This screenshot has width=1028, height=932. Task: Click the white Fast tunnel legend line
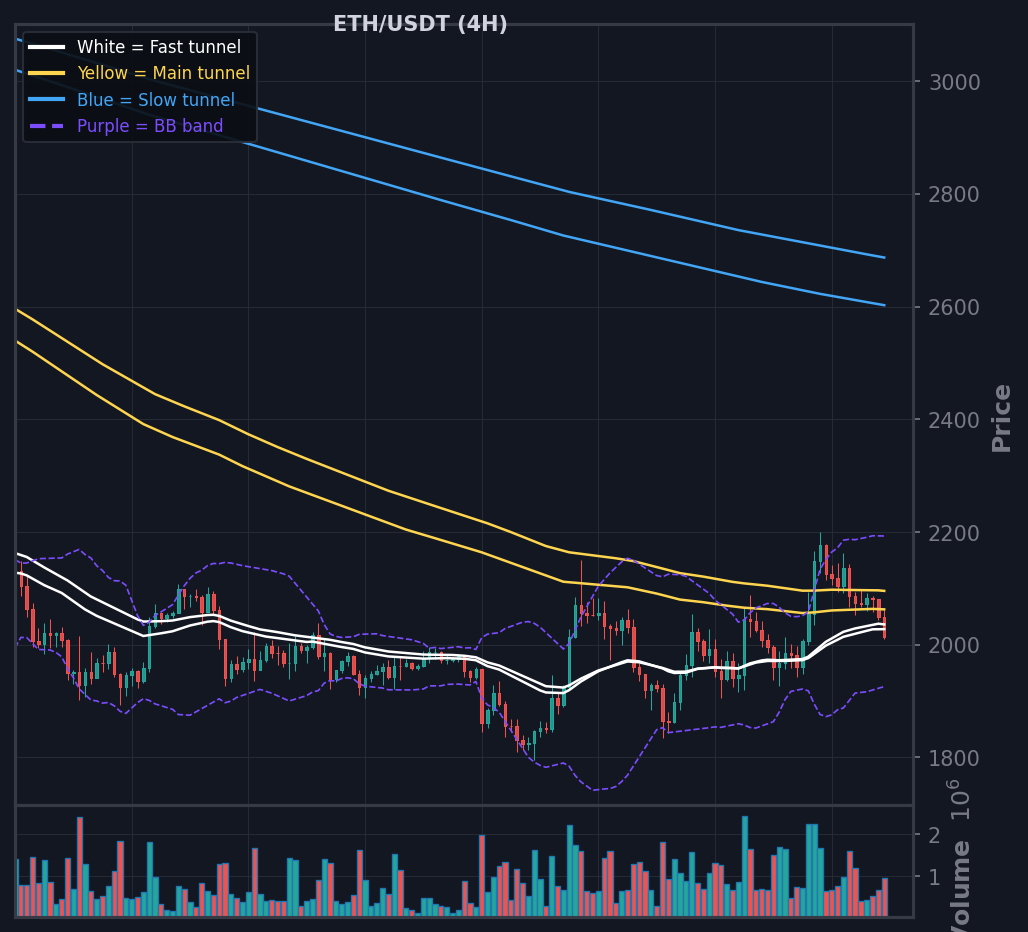click(47, 47)
